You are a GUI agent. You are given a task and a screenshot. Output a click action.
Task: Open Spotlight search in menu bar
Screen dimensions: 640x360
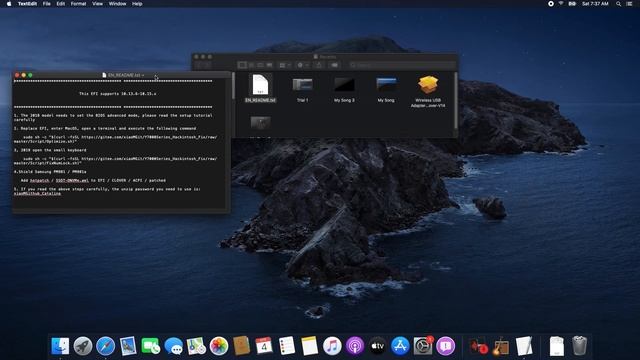coord(618,4)
